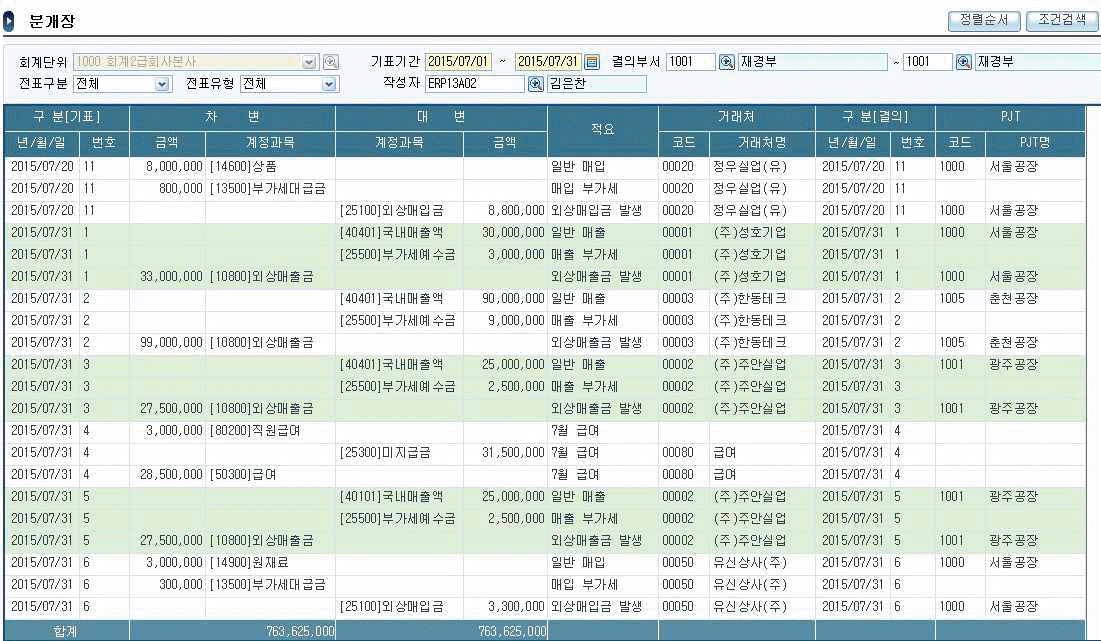
Task: Select the 미지급금 31,500,000 credit row
Action: coord(440,452)
